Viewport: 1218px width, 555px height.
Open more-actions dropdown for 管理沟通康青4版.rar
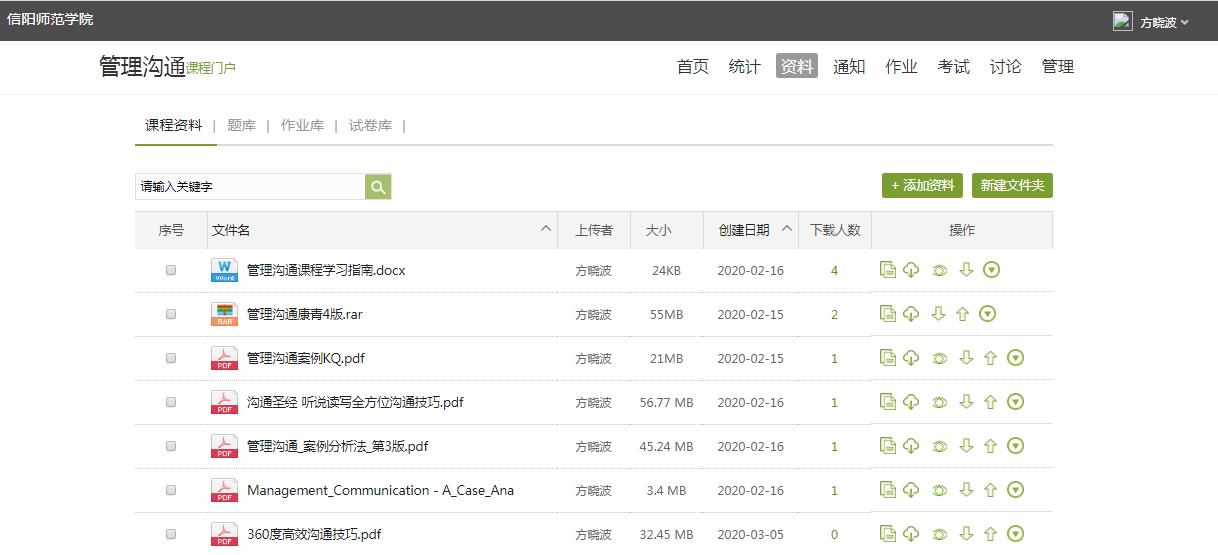pyautogui.click(x=987, y=314)
